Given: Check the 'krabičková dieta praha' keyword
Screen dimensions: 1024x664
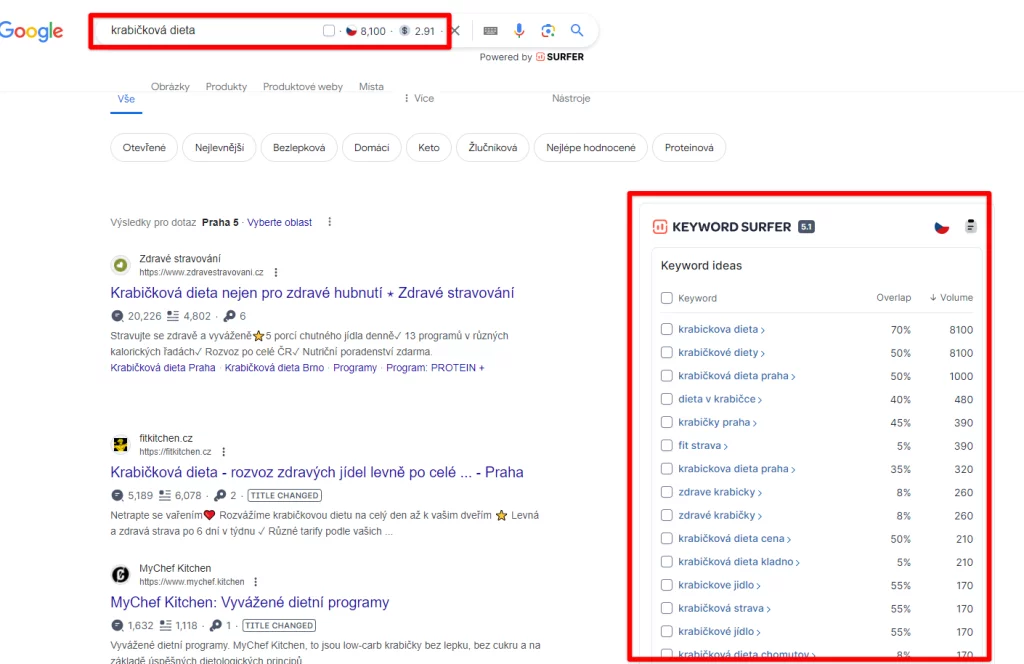Looking at the screenshot, I should click(666, 375).
